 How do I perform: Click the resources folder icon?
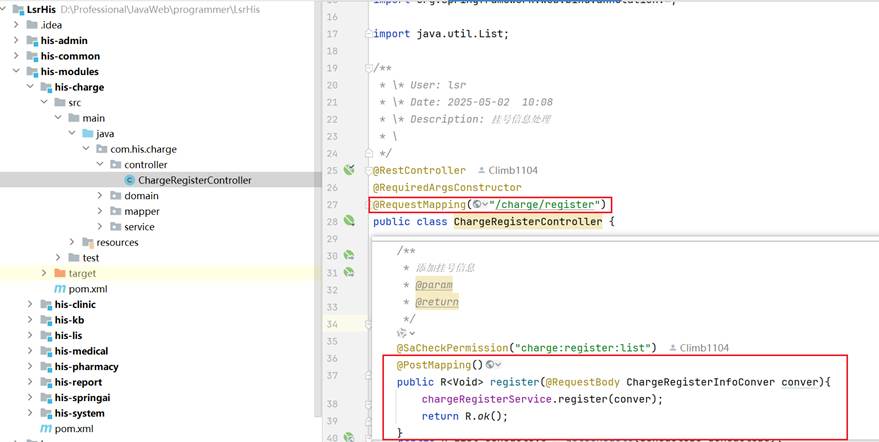(x=87, y=242)
